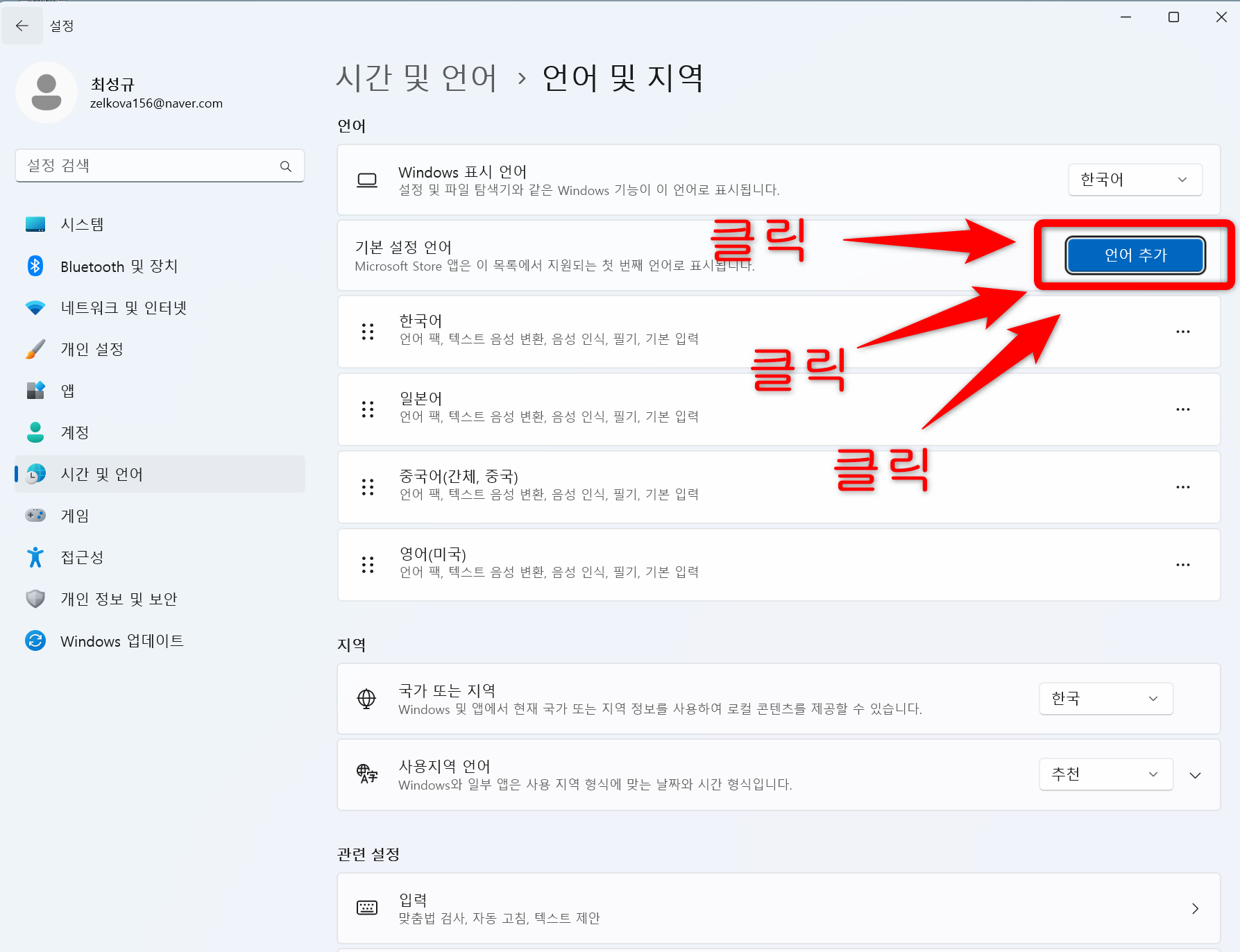Open 접근성 settings page
This screenshot has width=1240, height=952.
160,557
